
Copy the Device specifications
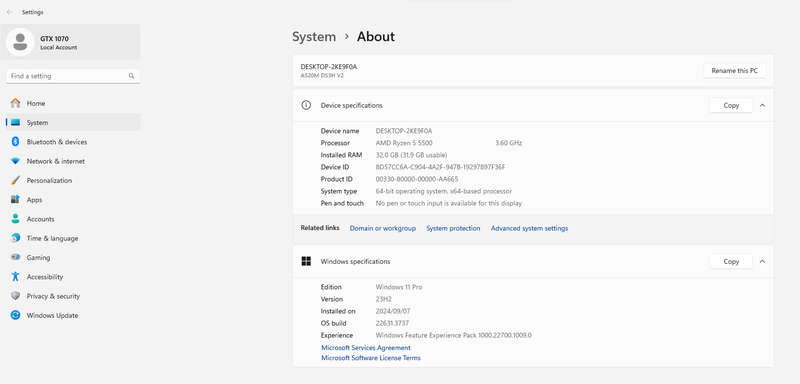731,105
